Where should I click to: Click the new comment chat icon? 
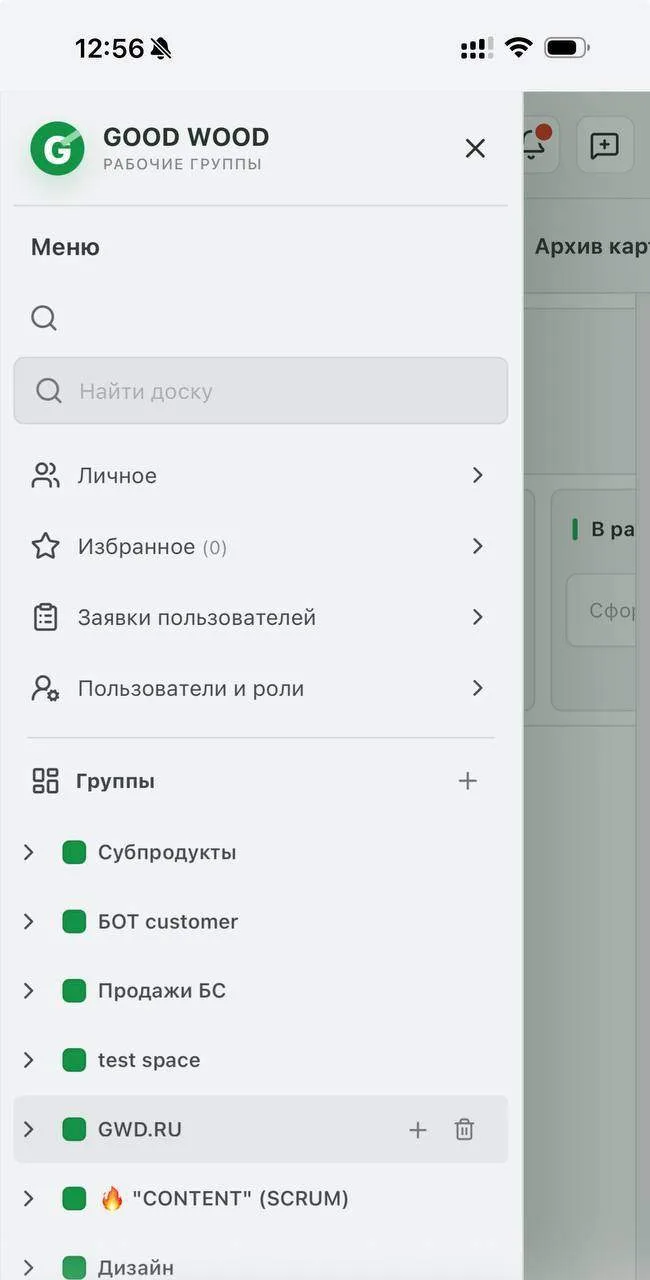(x=605, y=145)
